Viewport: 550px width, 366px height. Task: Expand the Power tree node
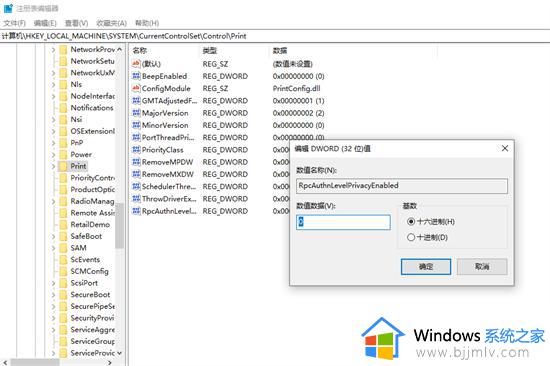(53, 155)
